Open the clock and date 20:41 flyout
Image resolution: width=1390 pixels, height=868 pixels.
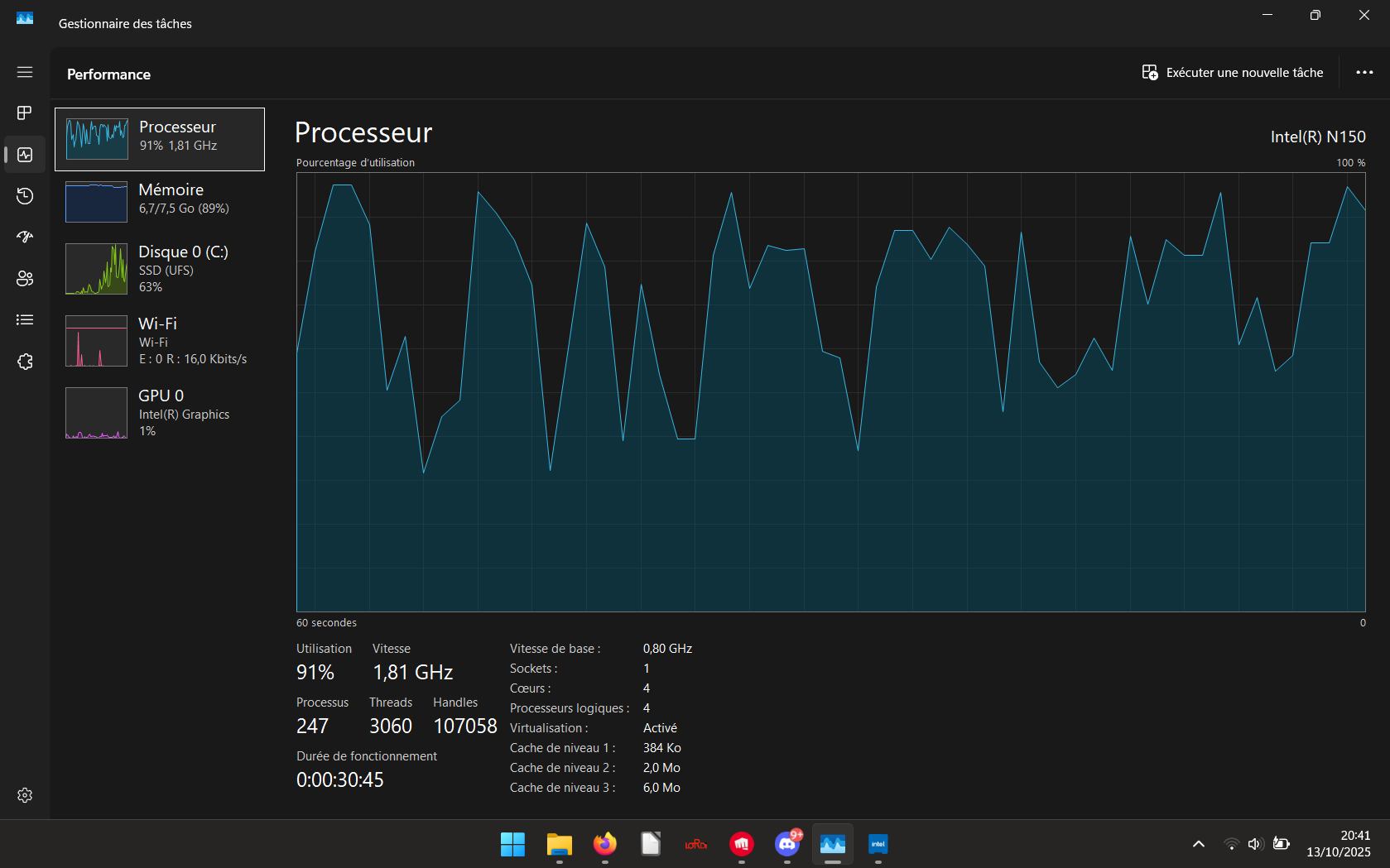coord(1339,844)
